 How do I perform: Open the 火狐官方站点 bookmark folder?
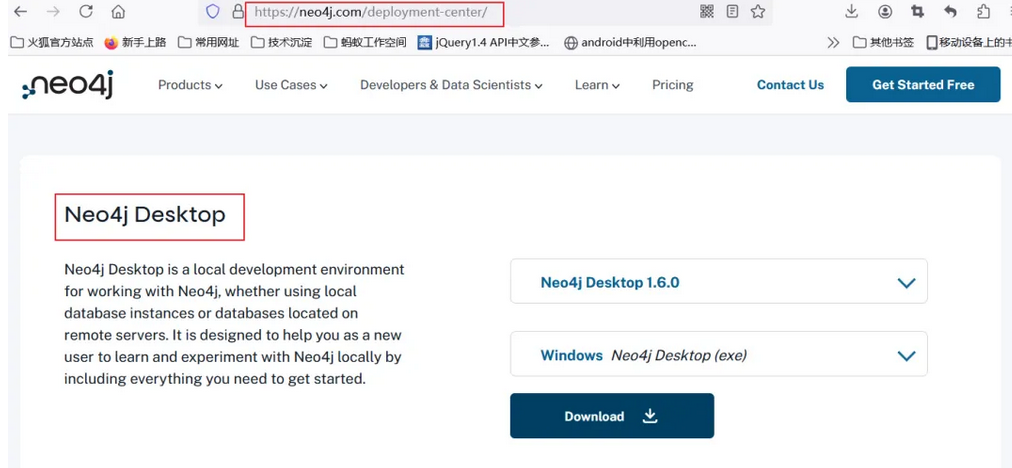click(x=53, y=43)
